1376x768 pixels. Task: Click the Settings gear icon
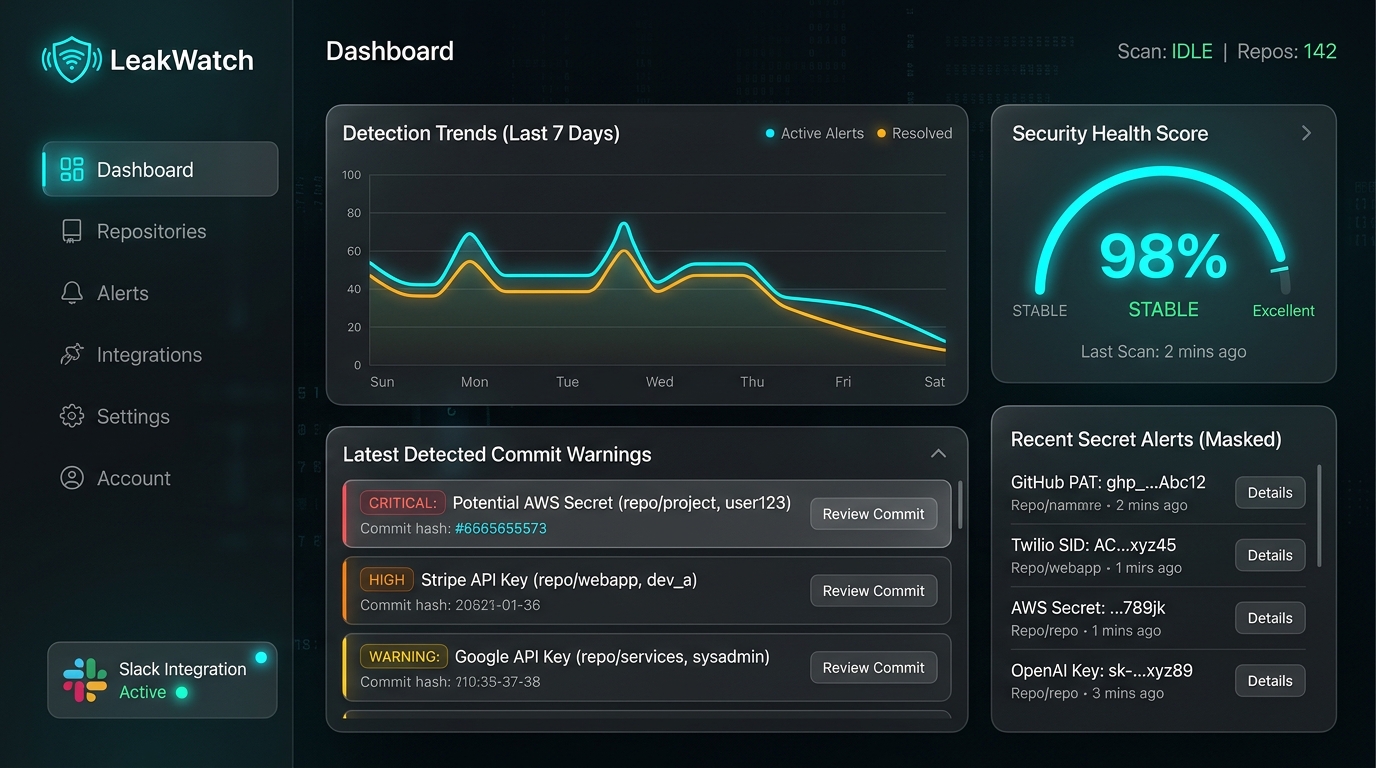click(x=72, y=416)
